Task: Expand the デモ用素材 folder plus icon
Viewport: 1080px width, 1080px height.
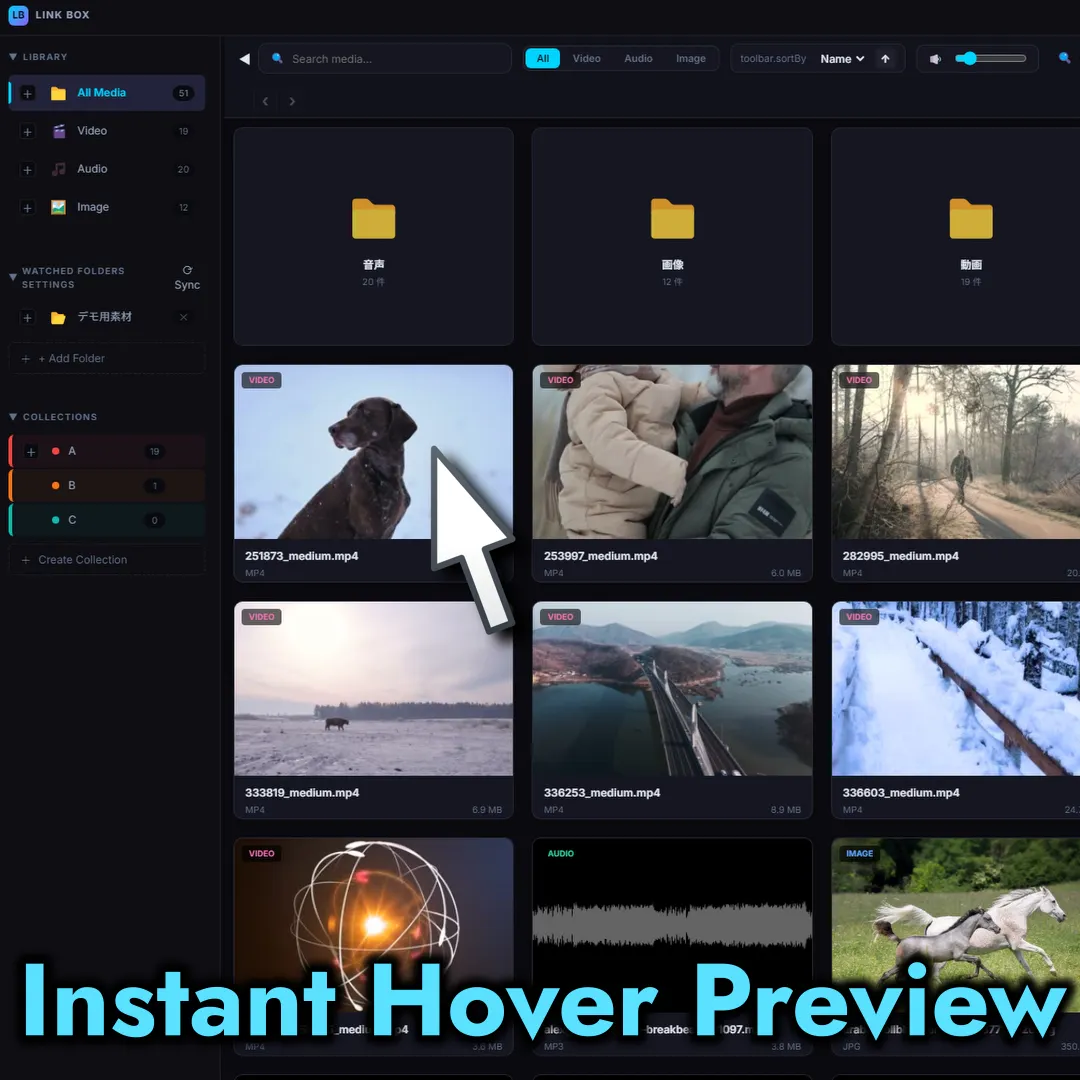Action: tap(28, 318)
